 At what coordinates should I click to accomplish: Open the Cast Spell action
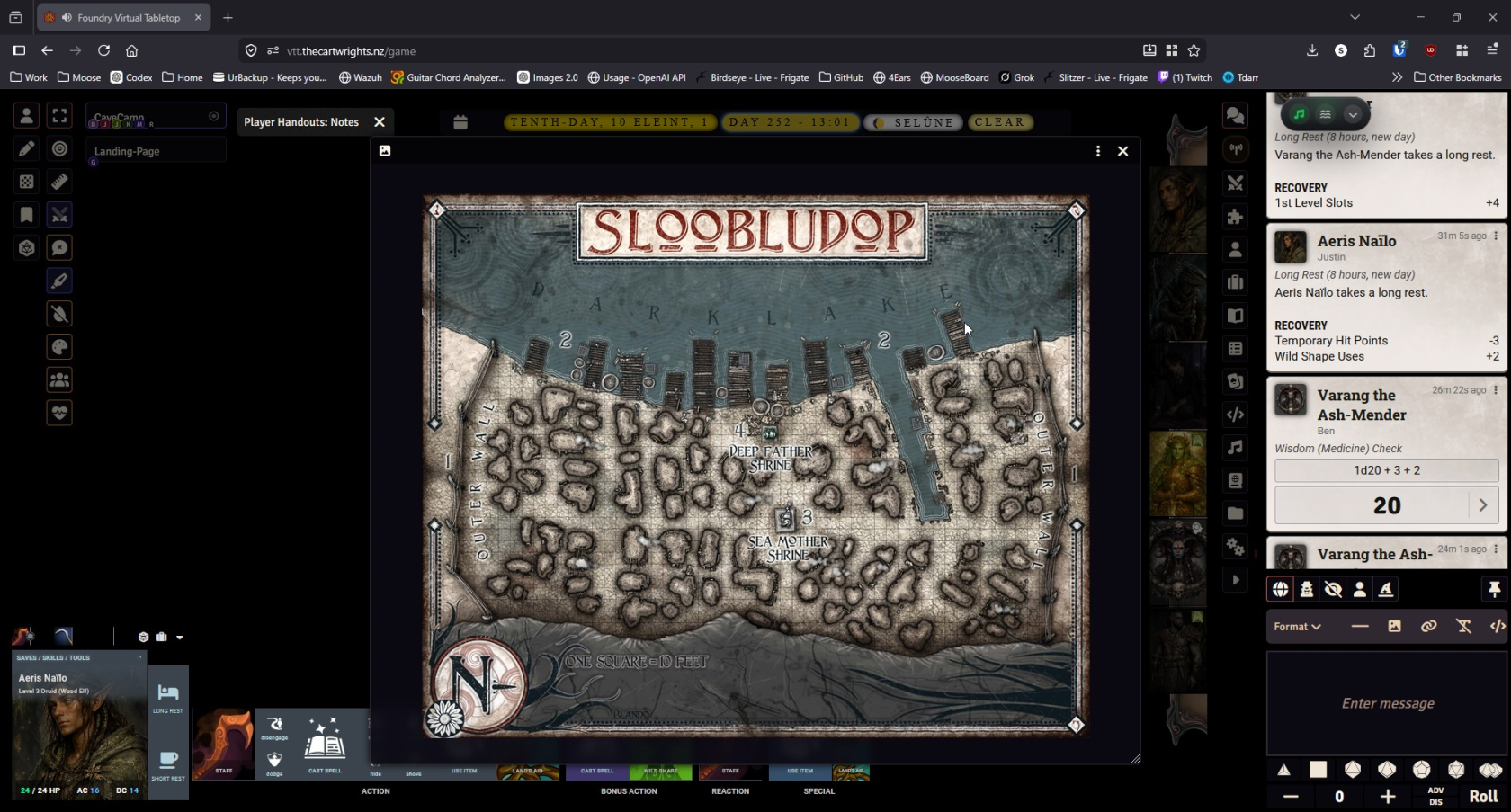(325, 744)
